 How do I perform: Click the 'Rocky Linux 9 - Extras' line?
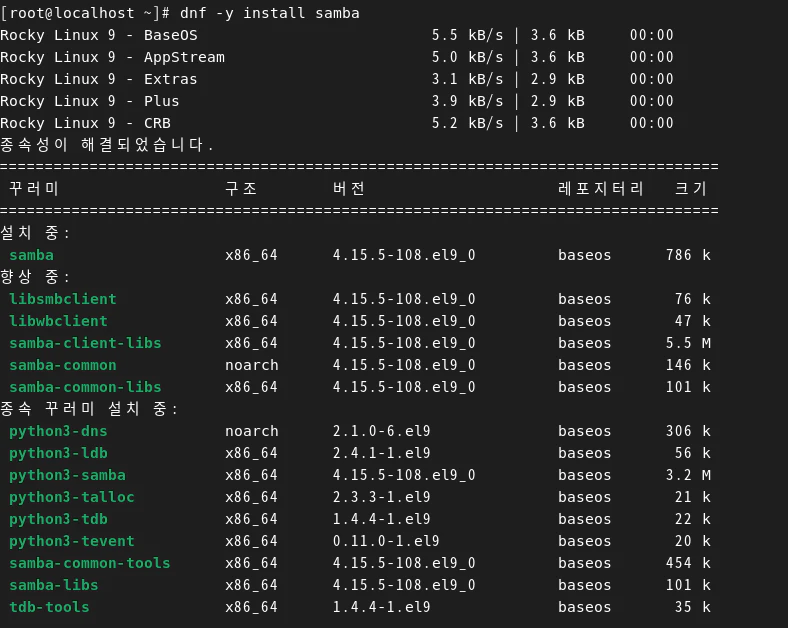coord(337,79)
